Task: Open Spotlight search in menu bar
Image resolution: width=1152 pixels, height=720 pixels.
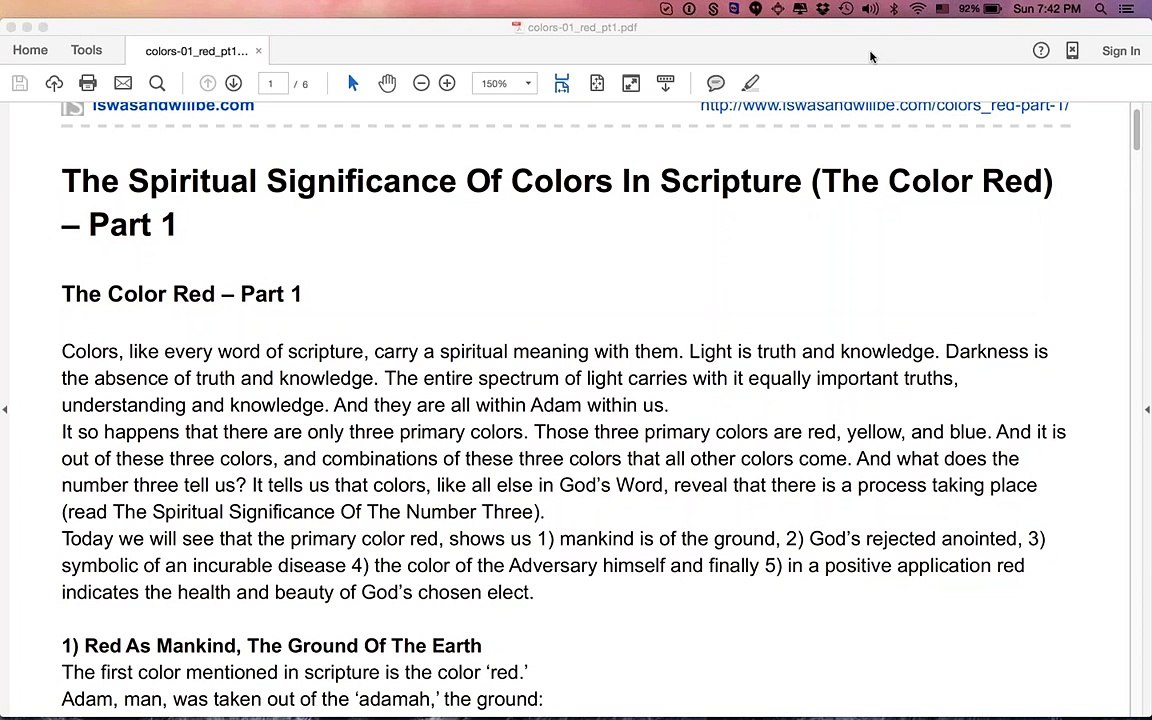Action: pyautogui.click(x=1101, y=9)
